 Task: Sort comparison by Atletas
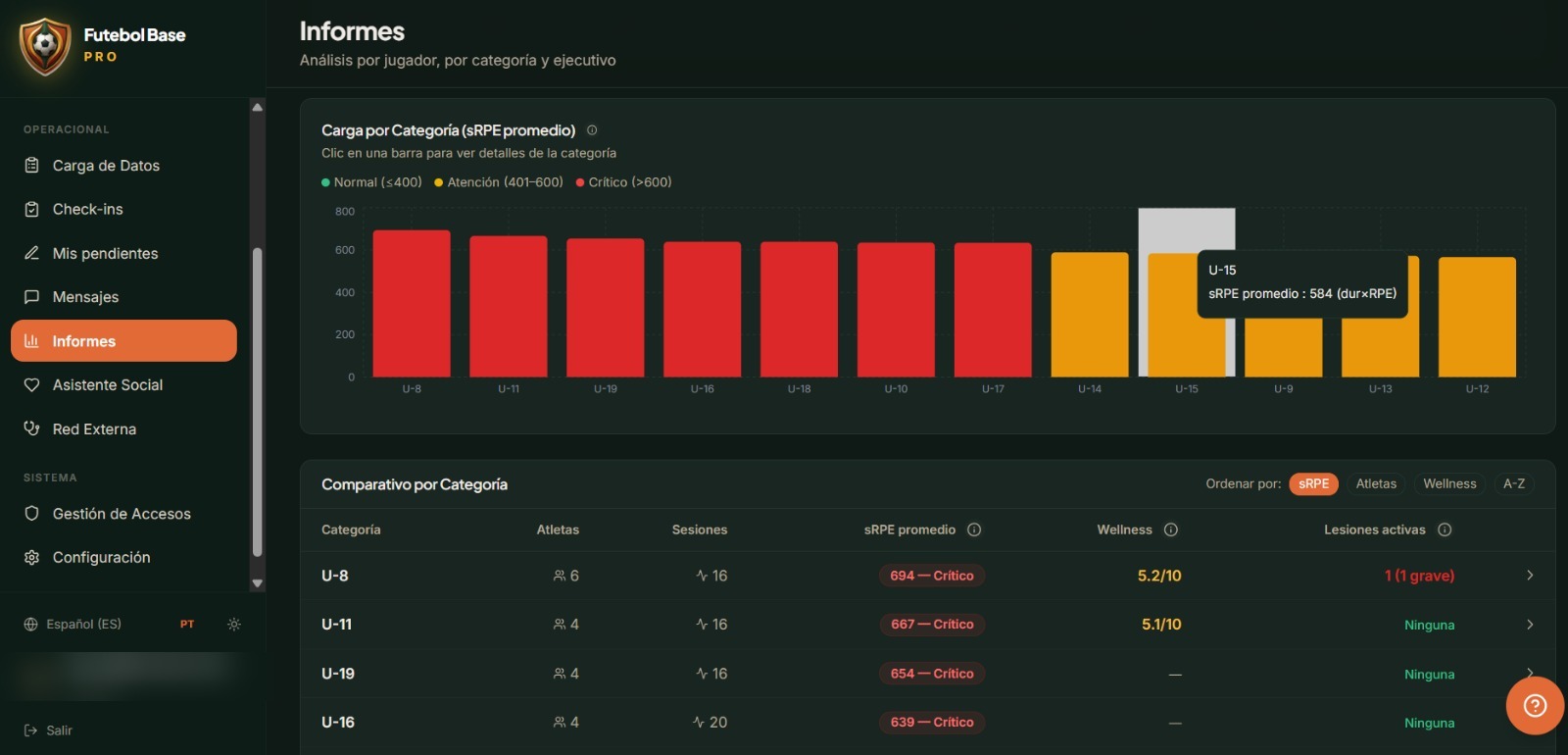(x=1376, y=484)
